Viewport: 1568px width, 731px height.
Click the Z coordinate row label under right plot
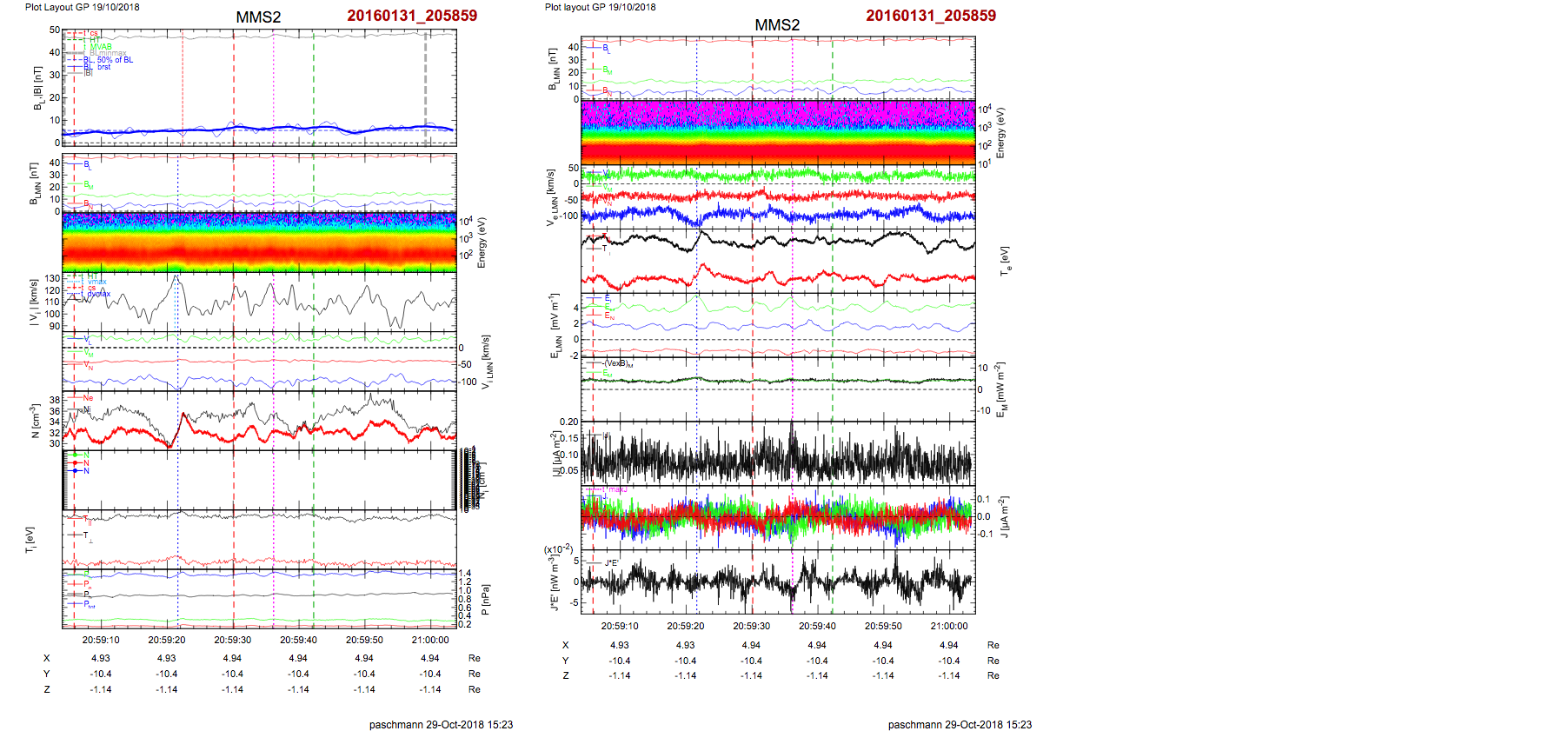click(x=566, y=675)
